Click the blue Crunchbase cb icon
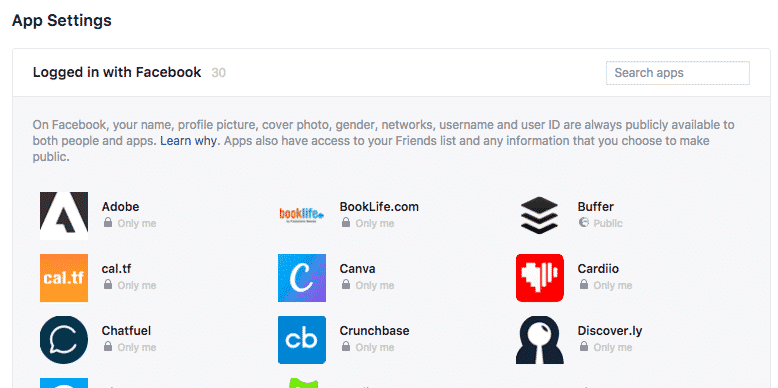 tap(302, 340)
